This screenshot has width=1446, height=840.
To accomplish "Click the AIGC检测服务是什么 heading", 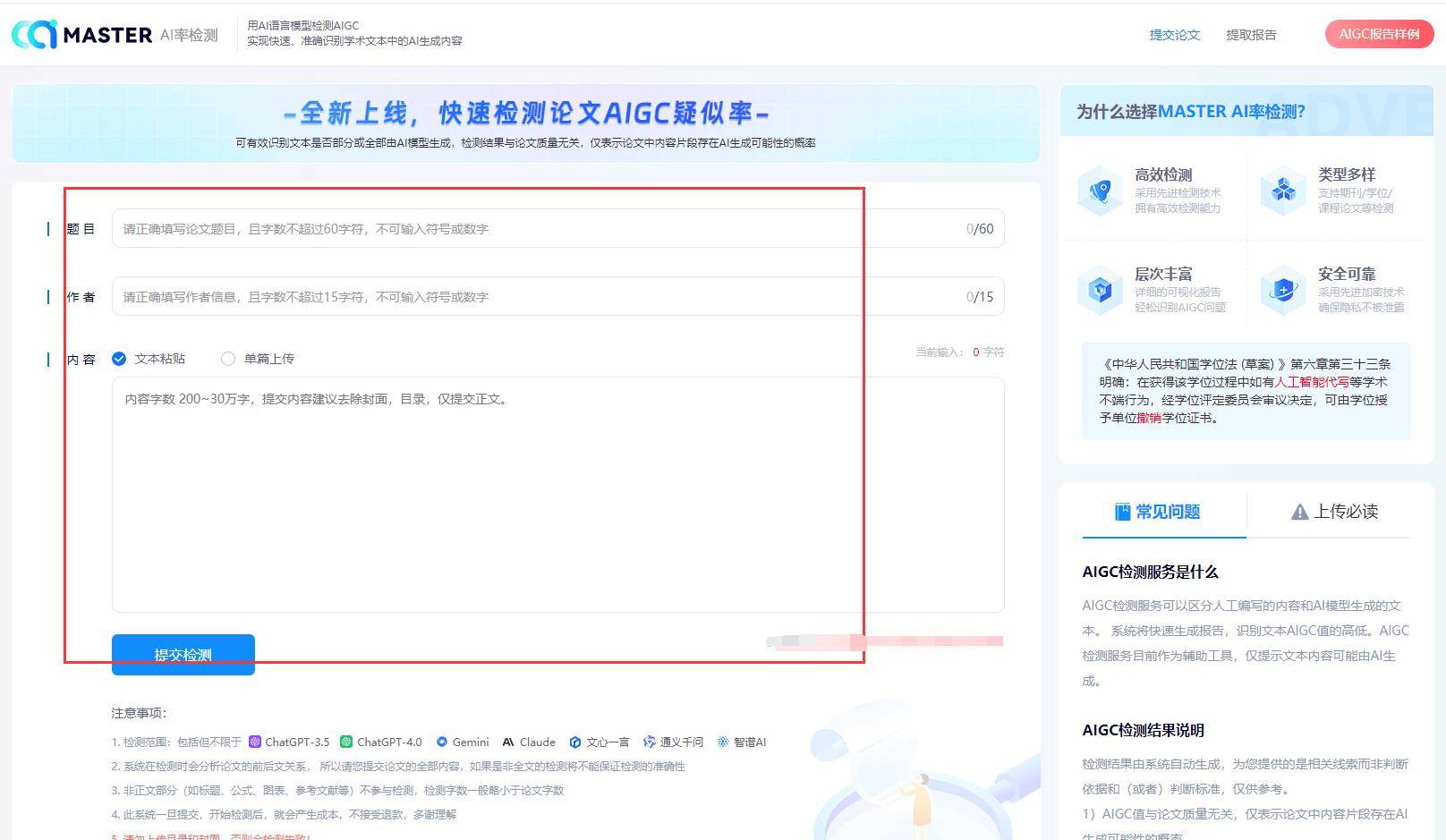I will coord(1151,572).
